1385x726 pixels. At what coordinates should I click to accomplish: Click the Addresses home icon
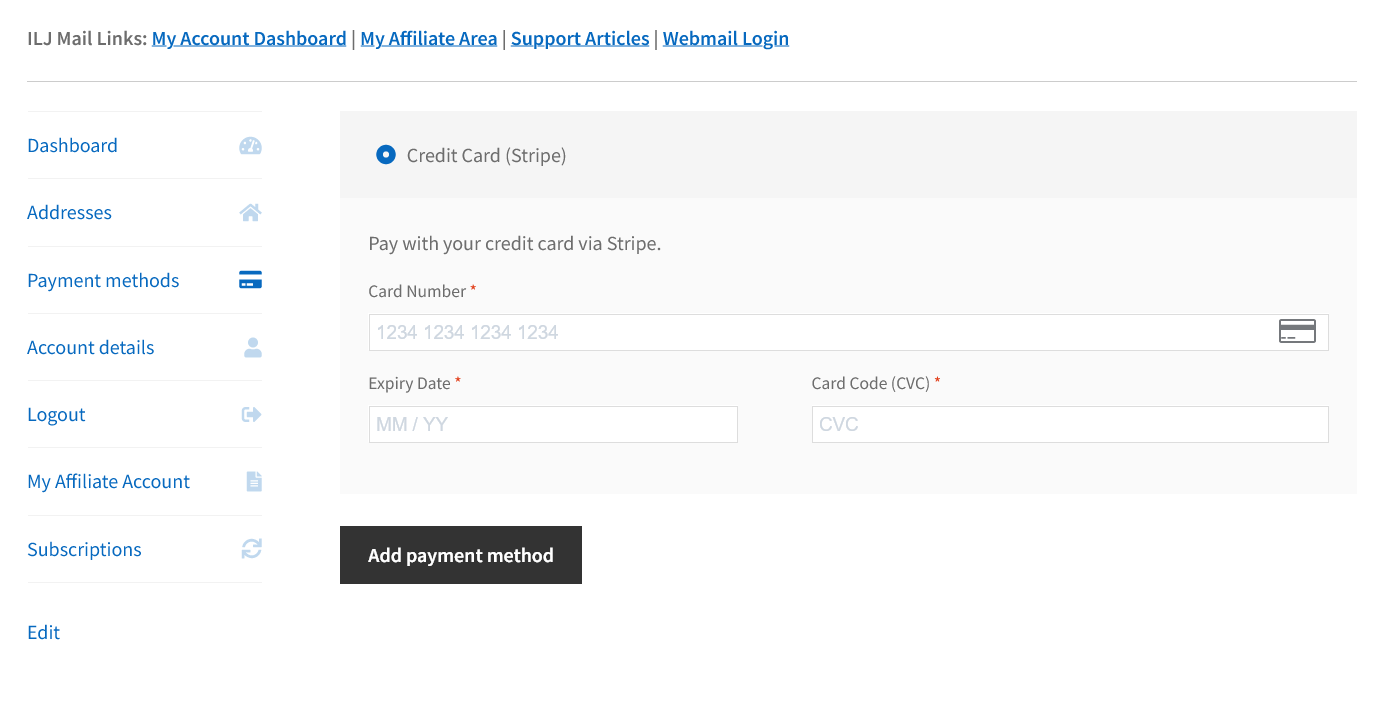[250, 213]
